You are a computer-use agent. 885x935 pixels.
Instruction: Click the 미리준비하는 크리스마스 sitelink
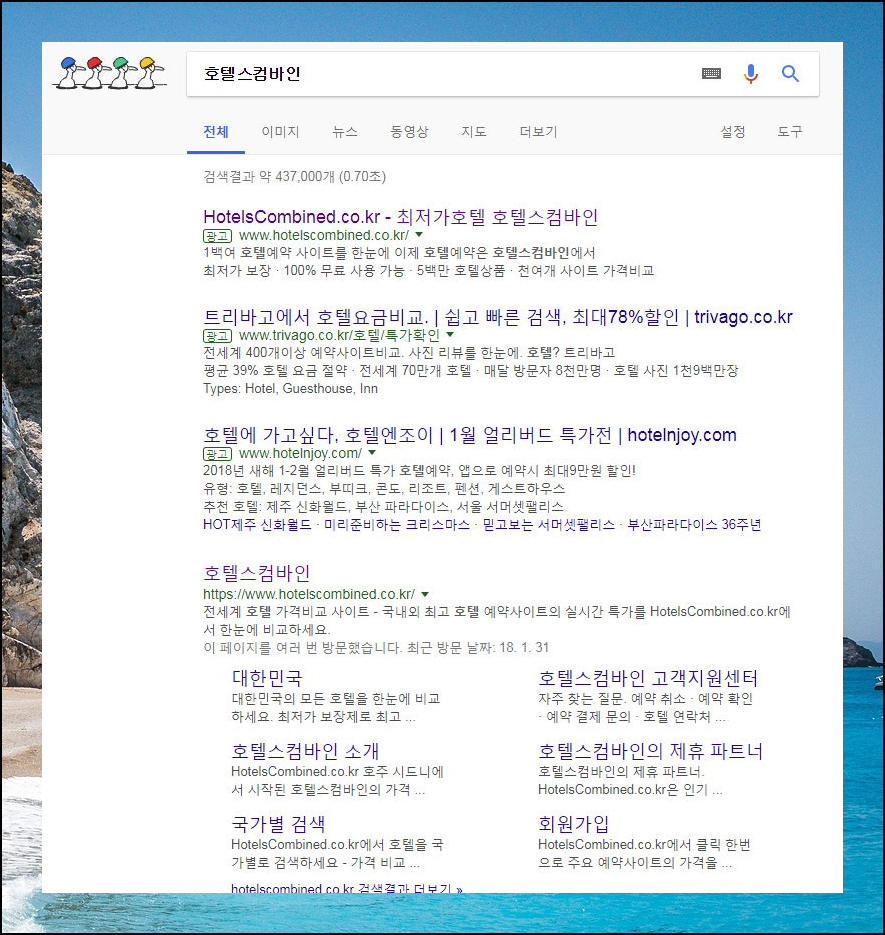[x=397, y=525]
